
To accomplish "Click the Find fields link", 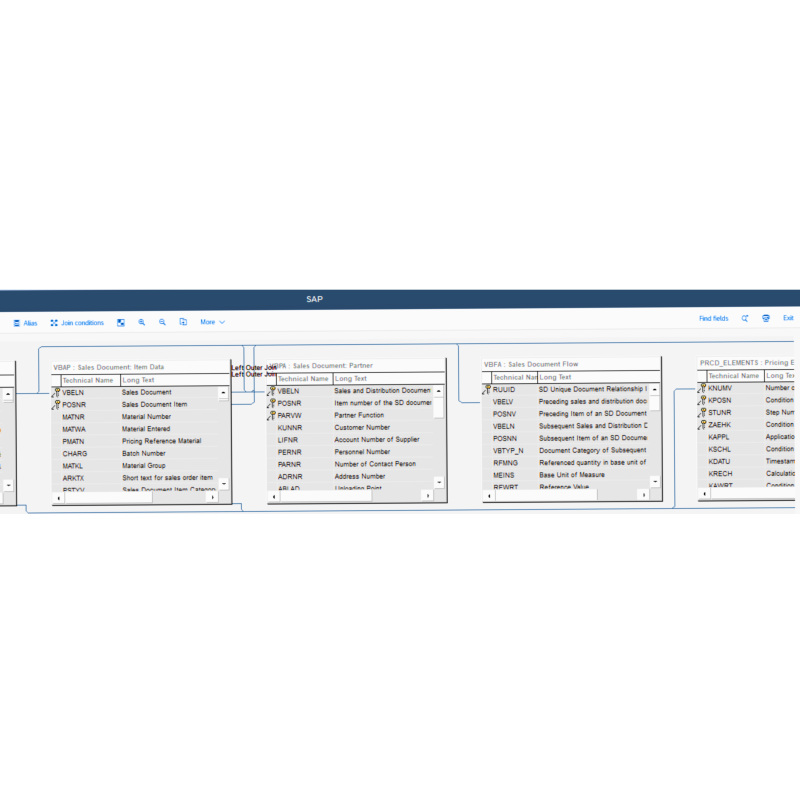I will tap(713, 318).
